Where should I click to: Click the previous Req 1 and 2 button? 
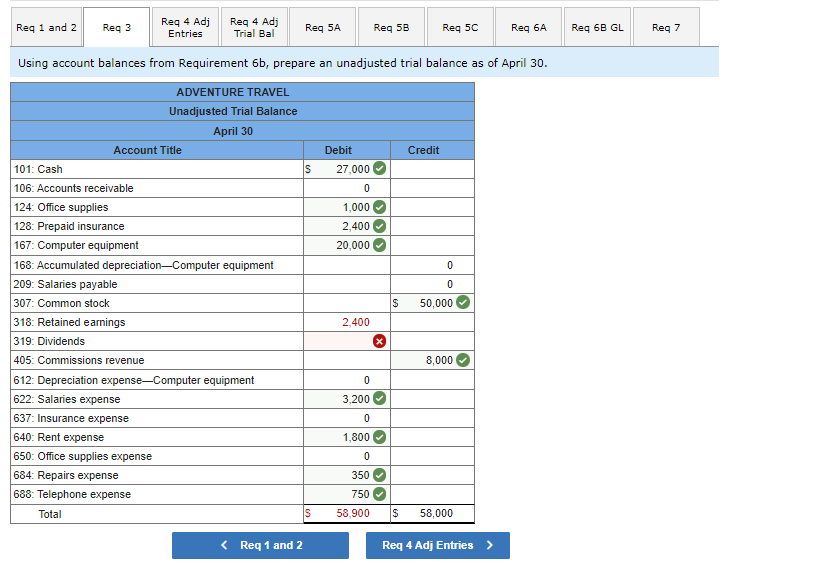coord(260,545)
